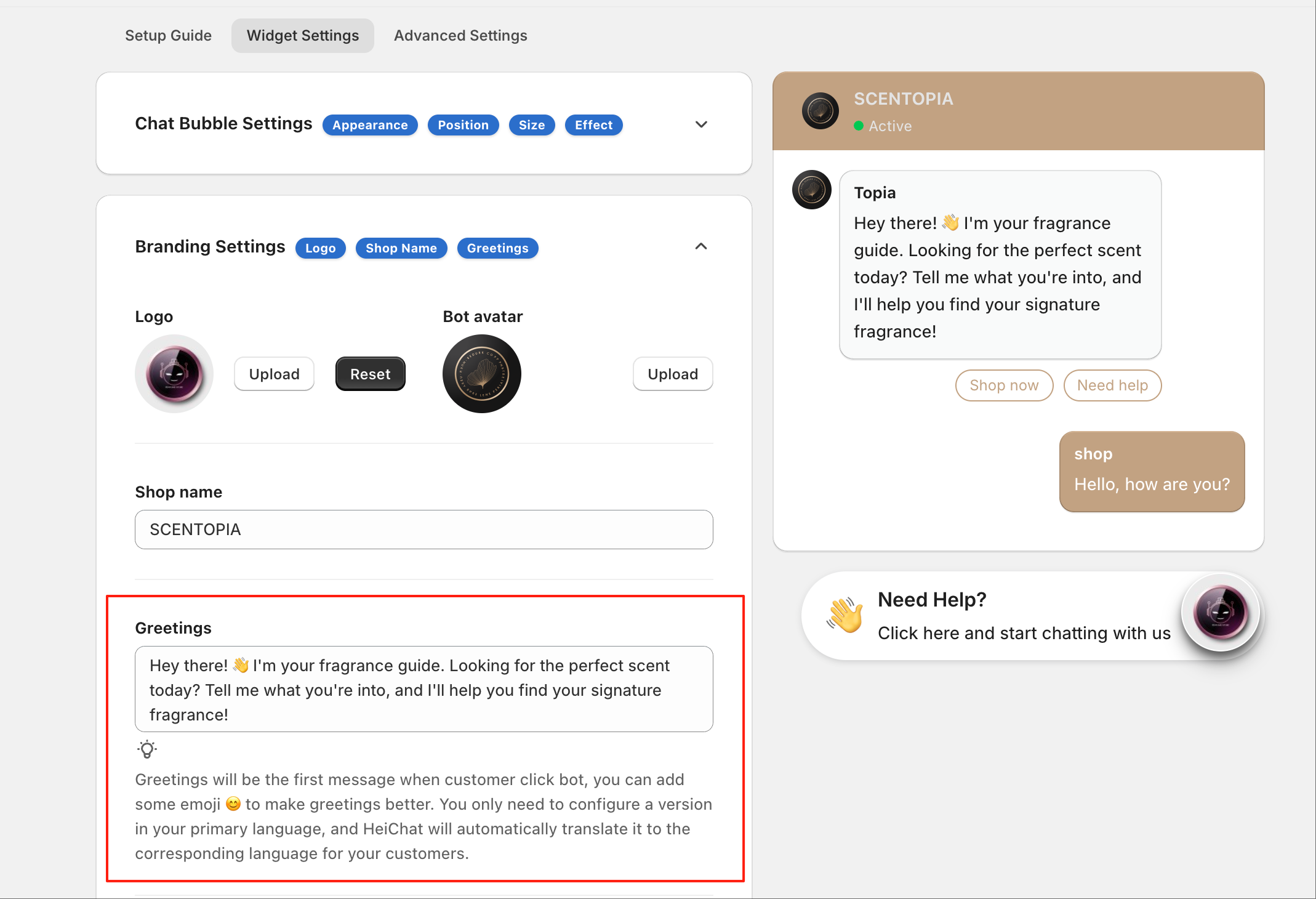Click the Shop now quick reply

1004,385
